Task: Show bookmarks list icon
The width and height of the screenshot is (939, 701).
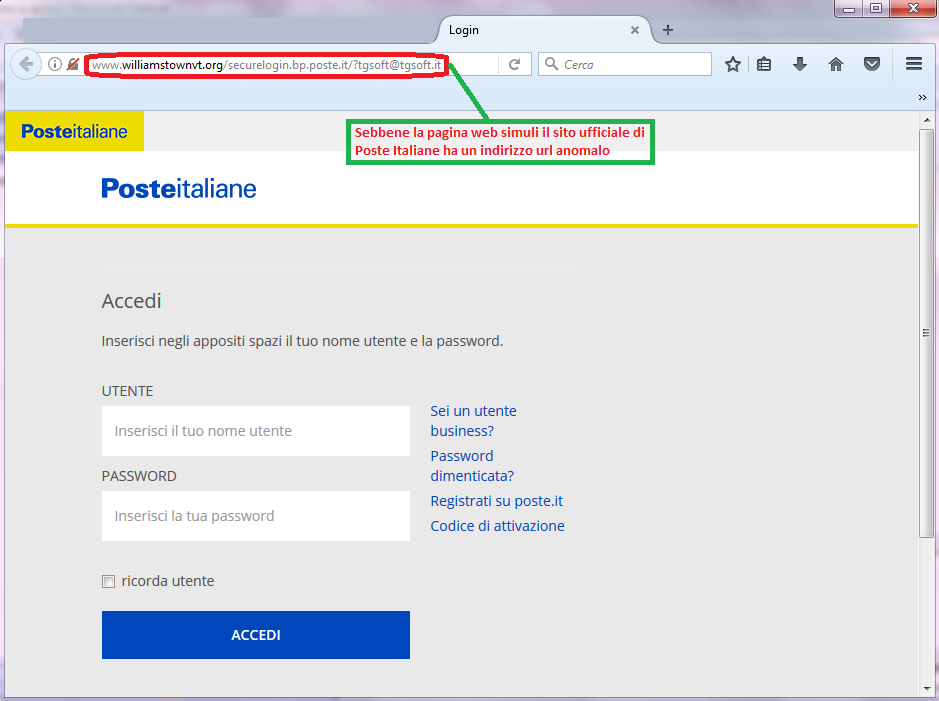Action: click(764, 64)
